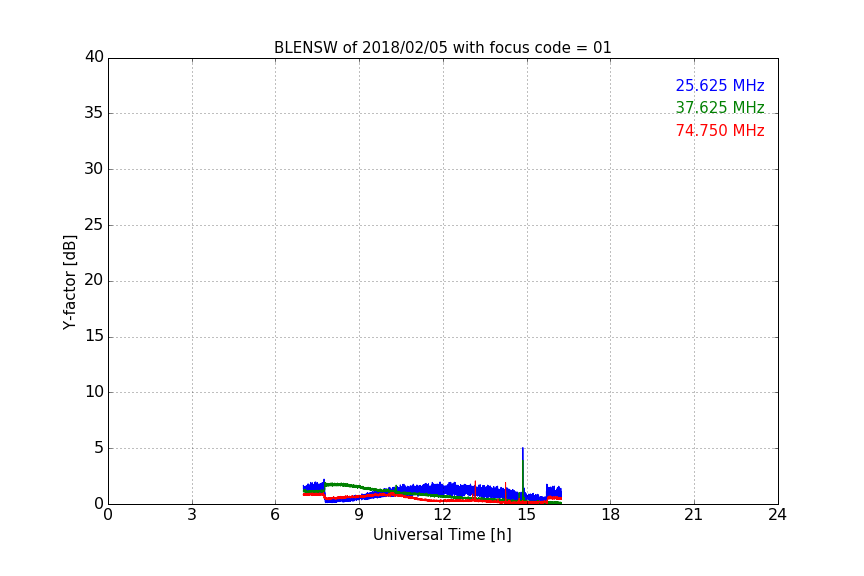The width and height of the screenshot is (864, 576).
Task: Click the y-axis tick label 15
Action: 94,336
